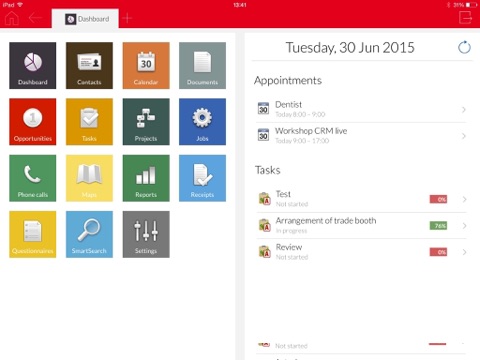Open the Receipts tile
Image resolution: width=480 pixels, height=360 pixels.
[202, 178]
